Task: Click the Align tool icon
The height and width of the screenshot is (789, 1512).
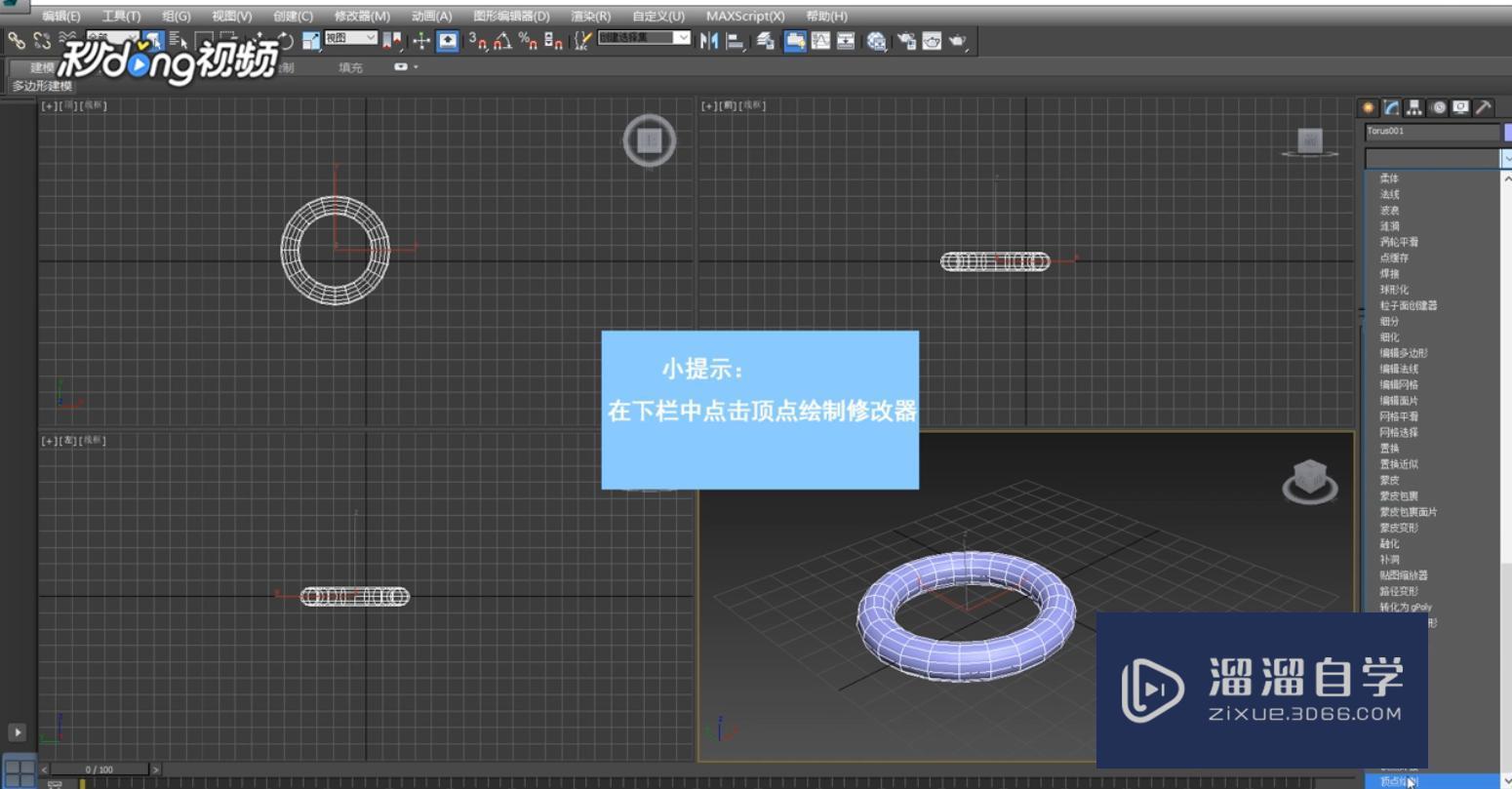Action: click(x=735, y=41)
